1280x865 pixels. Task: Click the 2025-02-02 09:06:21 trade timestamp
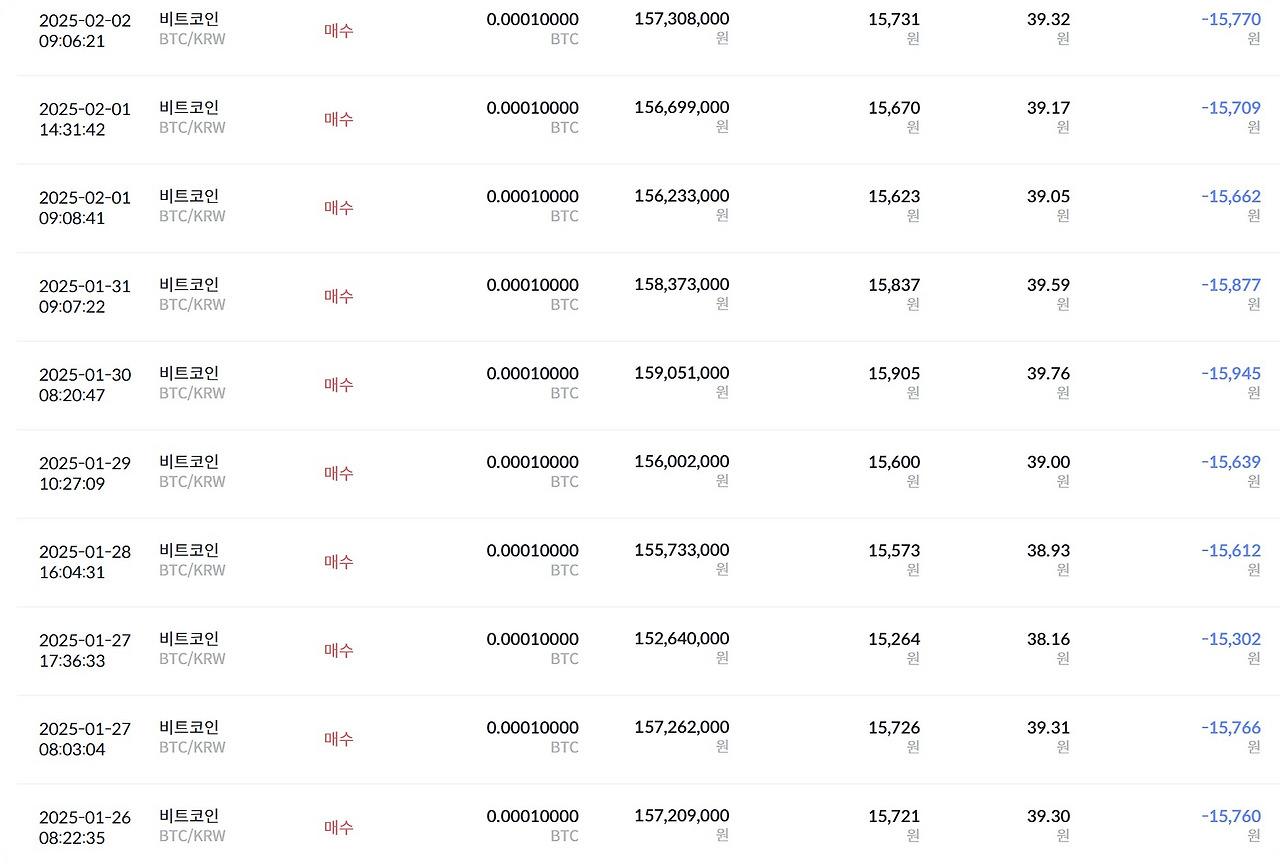click(x=84, y=30)
